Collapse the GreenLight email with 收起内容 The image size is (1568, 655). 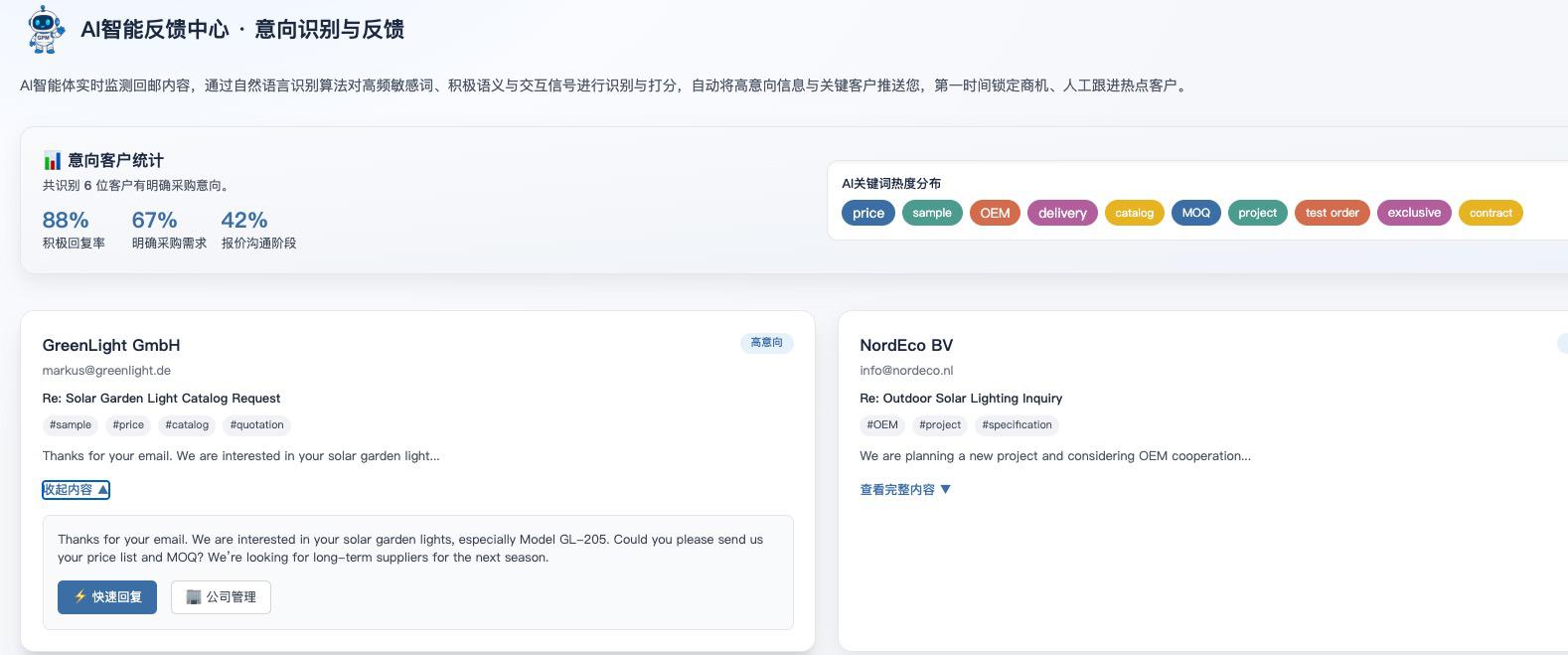[76, 489]
